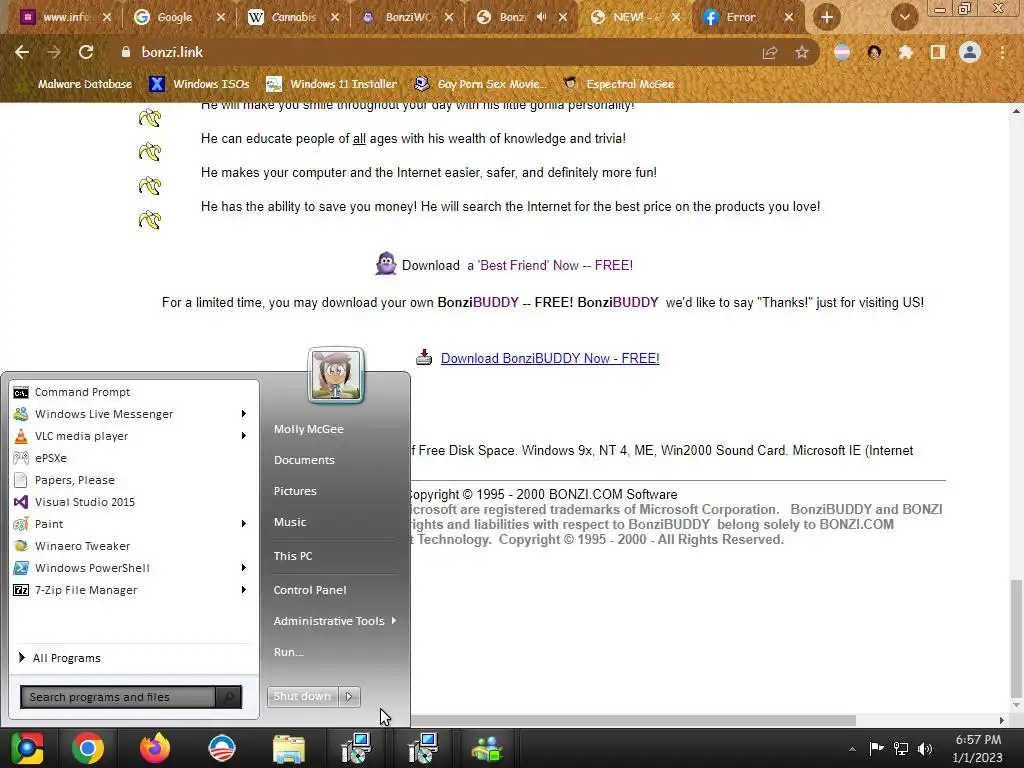Open Music from Start menu
The width and height of the screenshot is (1024, 768).
tap(289, 522)
